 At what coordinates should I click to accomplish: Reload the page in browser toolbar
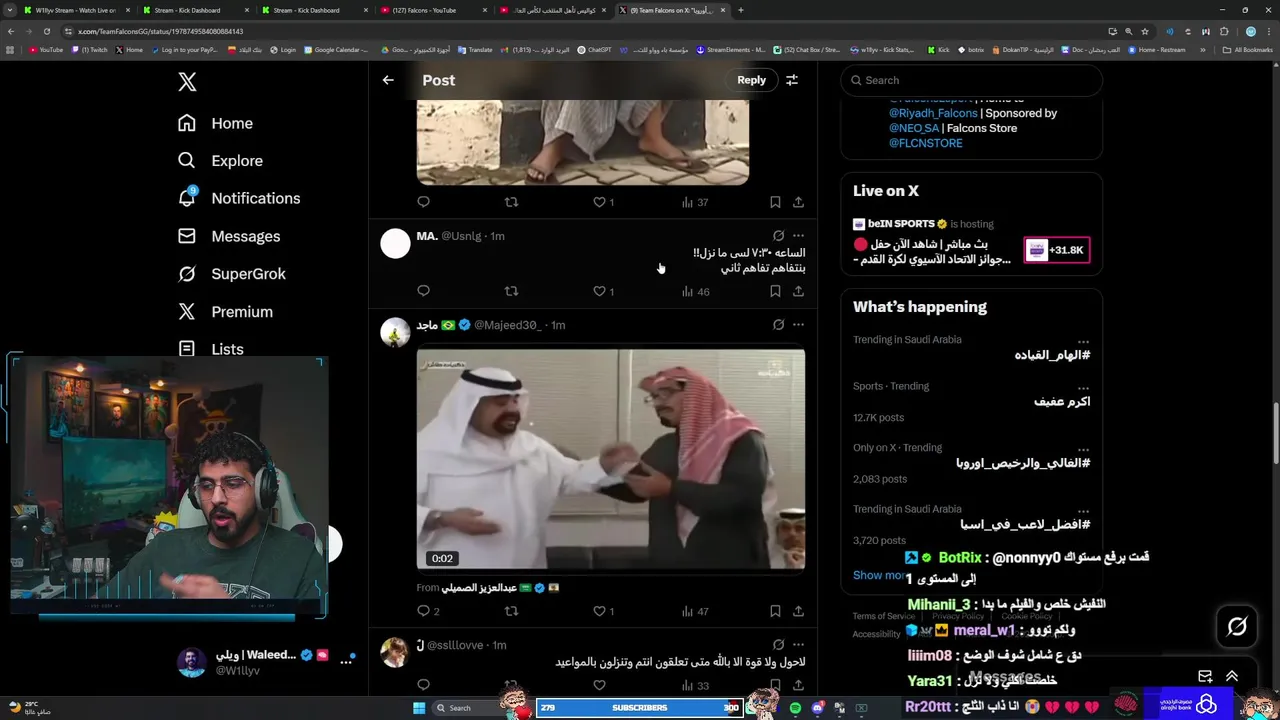point(46,31)
